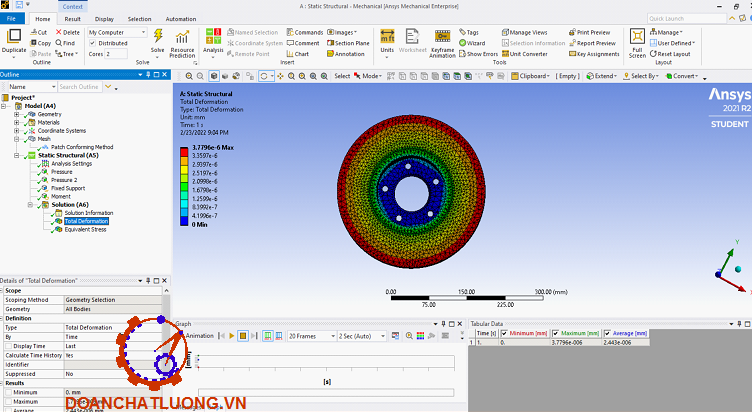This screenshot has height=412, width=752.
Task: Switch to the Display ribbon tab
Action: tap(104, 19)
